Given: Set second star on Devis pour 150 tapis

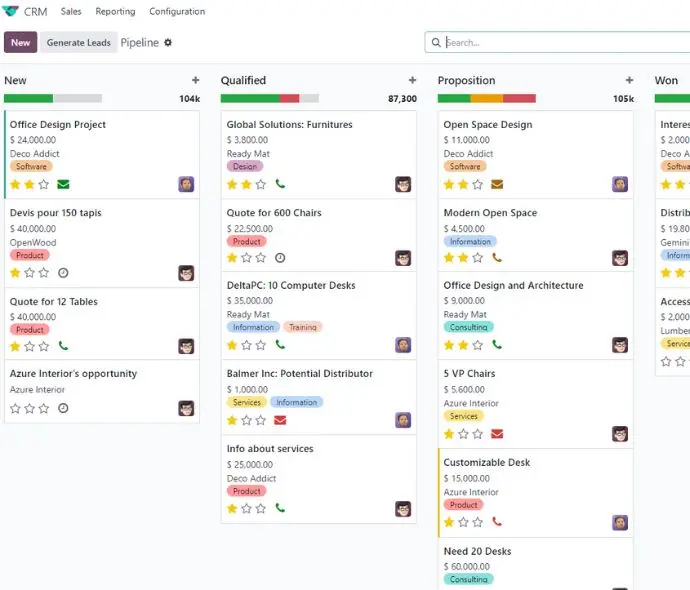Looking at the screenshot, I should pos(29,273).
